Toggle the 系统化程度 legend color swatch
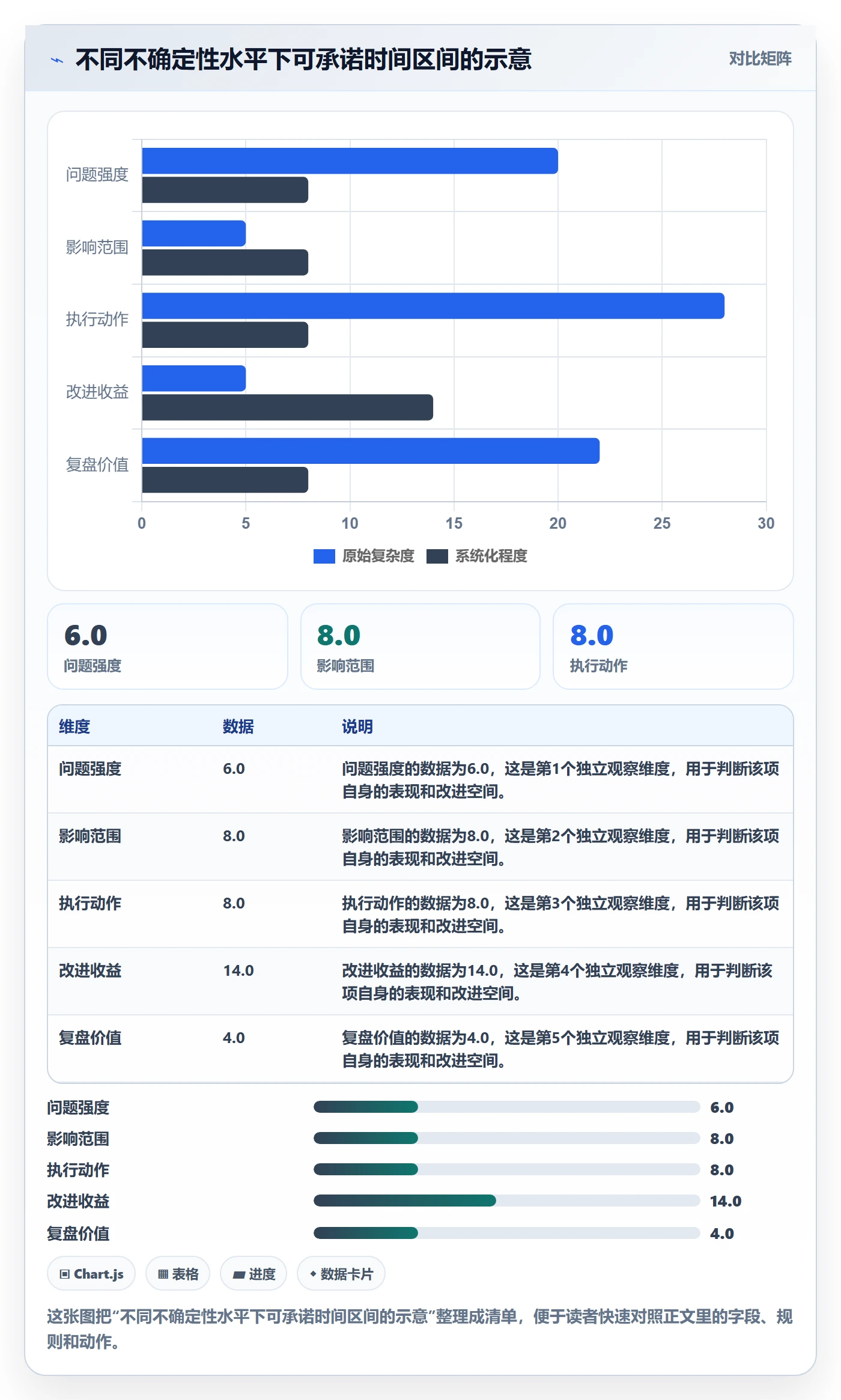The image size is (841, 1400). 437,556
